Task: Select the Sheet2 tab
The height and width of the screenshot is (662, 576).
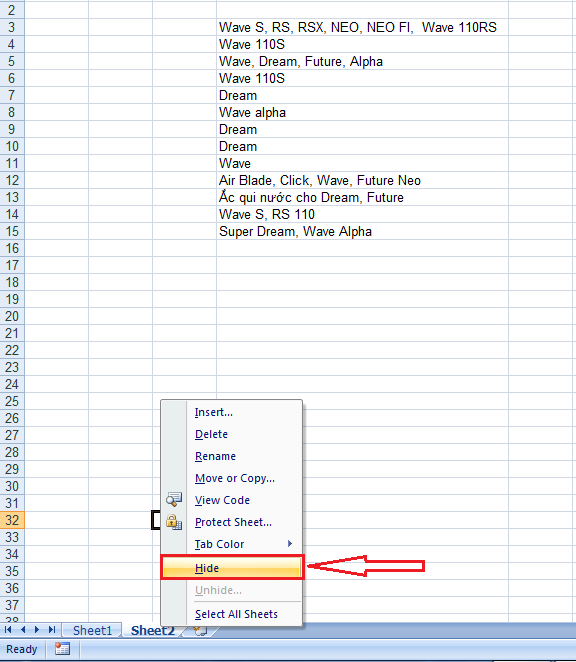Action: point(152,630)
